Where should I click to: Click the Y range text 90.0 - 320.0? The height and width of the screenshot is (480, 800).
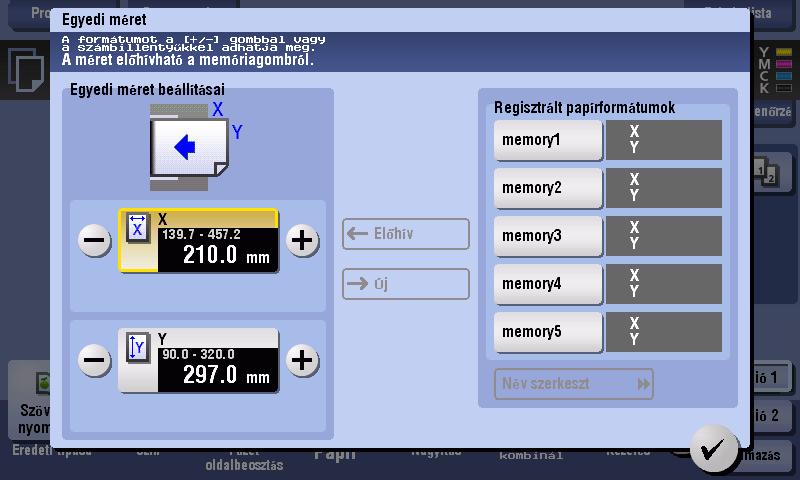198,354
